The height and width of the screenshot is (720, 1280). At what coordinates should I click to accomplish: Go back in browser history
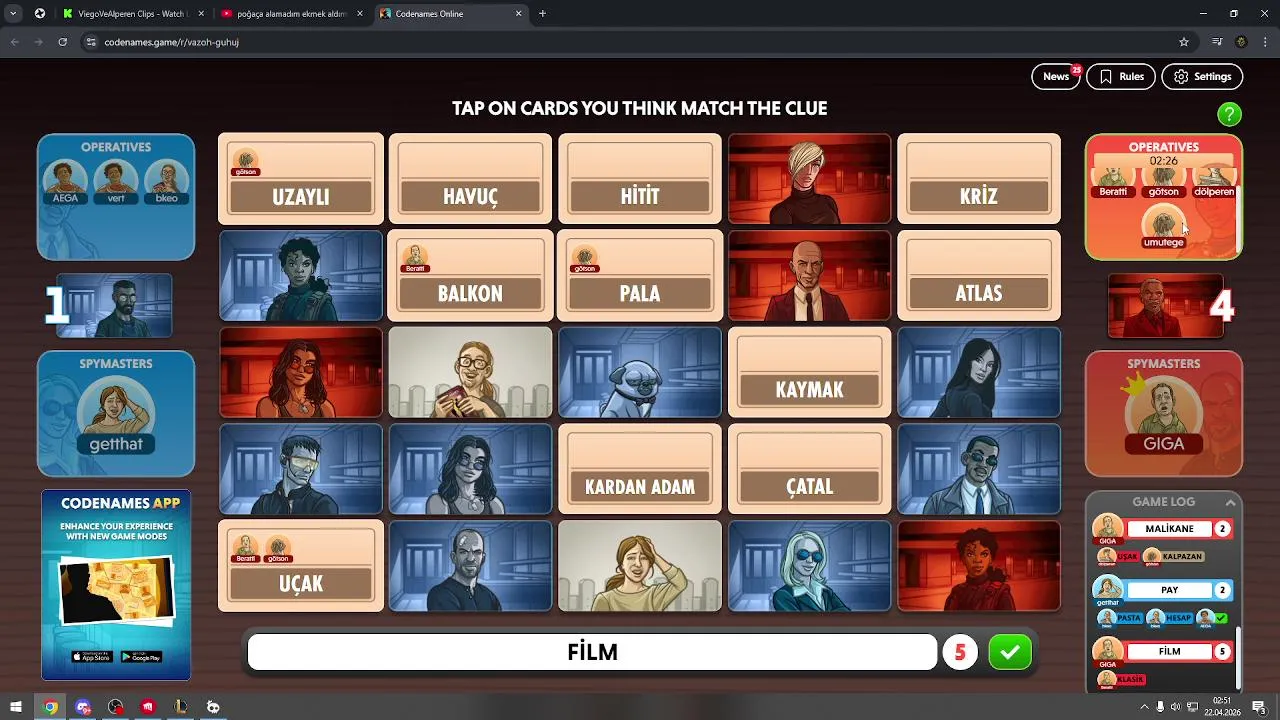pos(15,42)
